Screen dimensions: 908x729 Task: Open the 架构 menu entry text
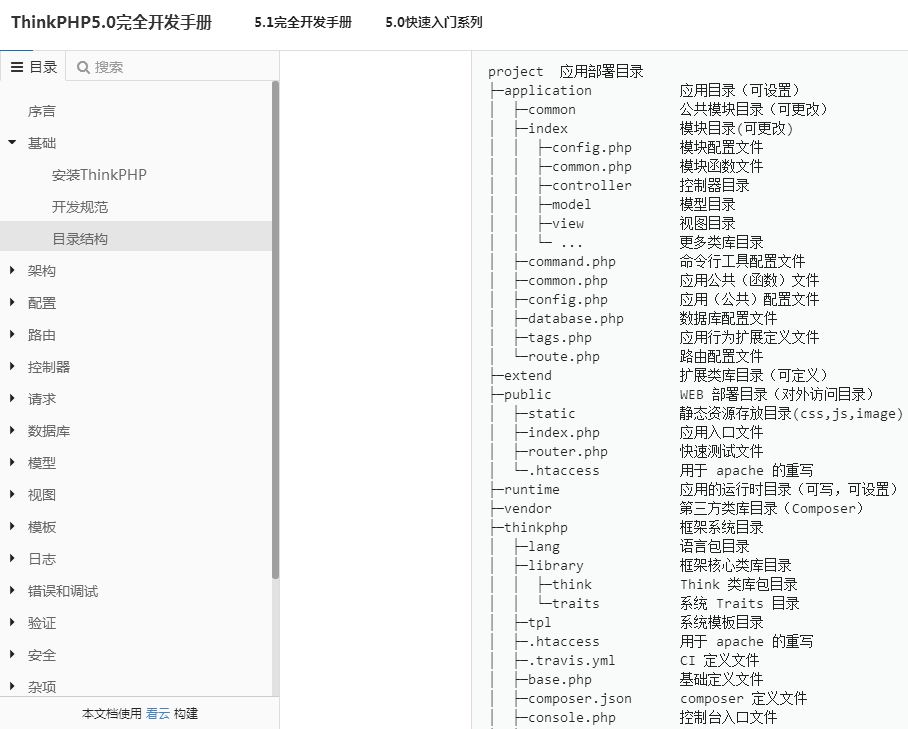click(x=42, y=271)
